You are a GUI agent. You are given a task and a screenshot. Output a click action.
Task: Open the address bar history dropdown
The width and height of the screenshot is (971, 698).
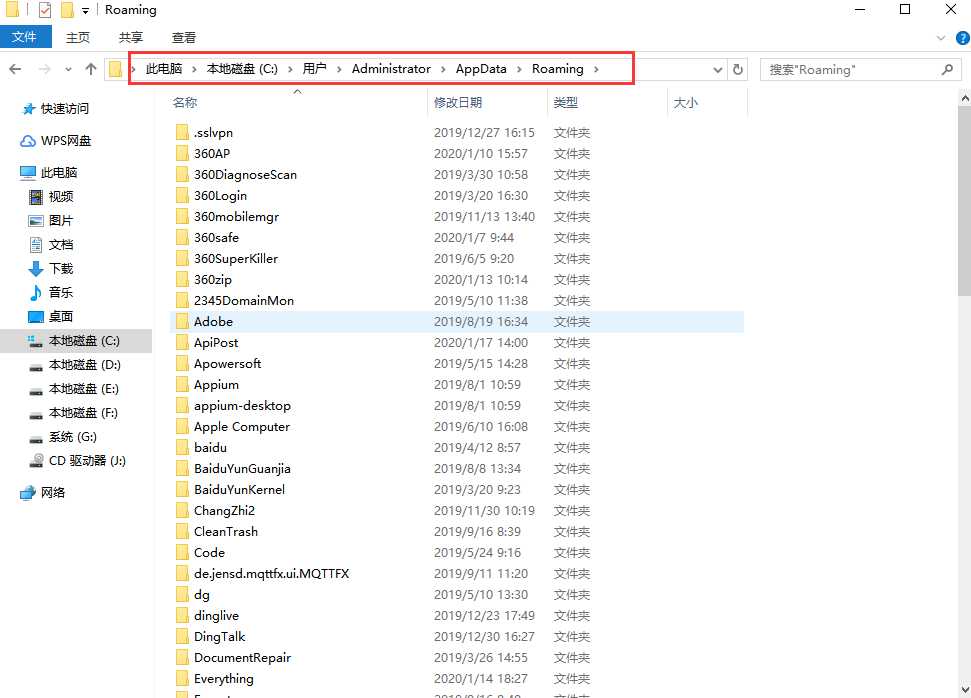(x=718, y=69)
